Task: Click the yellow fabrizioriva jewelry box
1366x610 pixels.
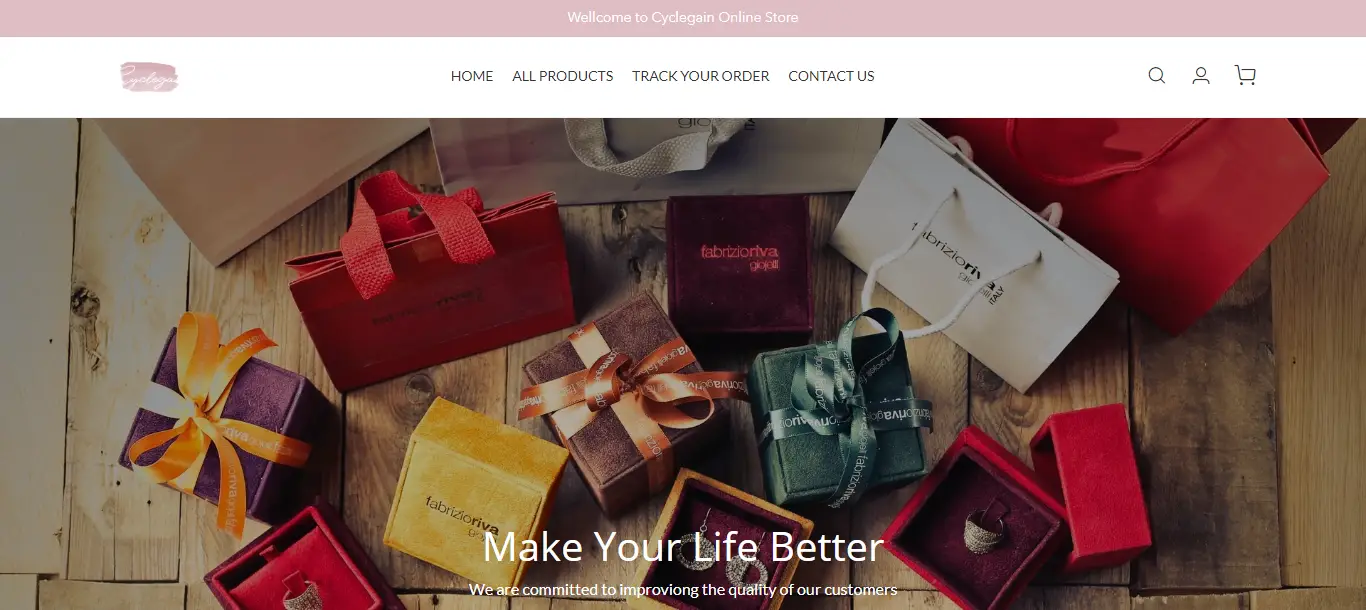Action: (475, 488)
